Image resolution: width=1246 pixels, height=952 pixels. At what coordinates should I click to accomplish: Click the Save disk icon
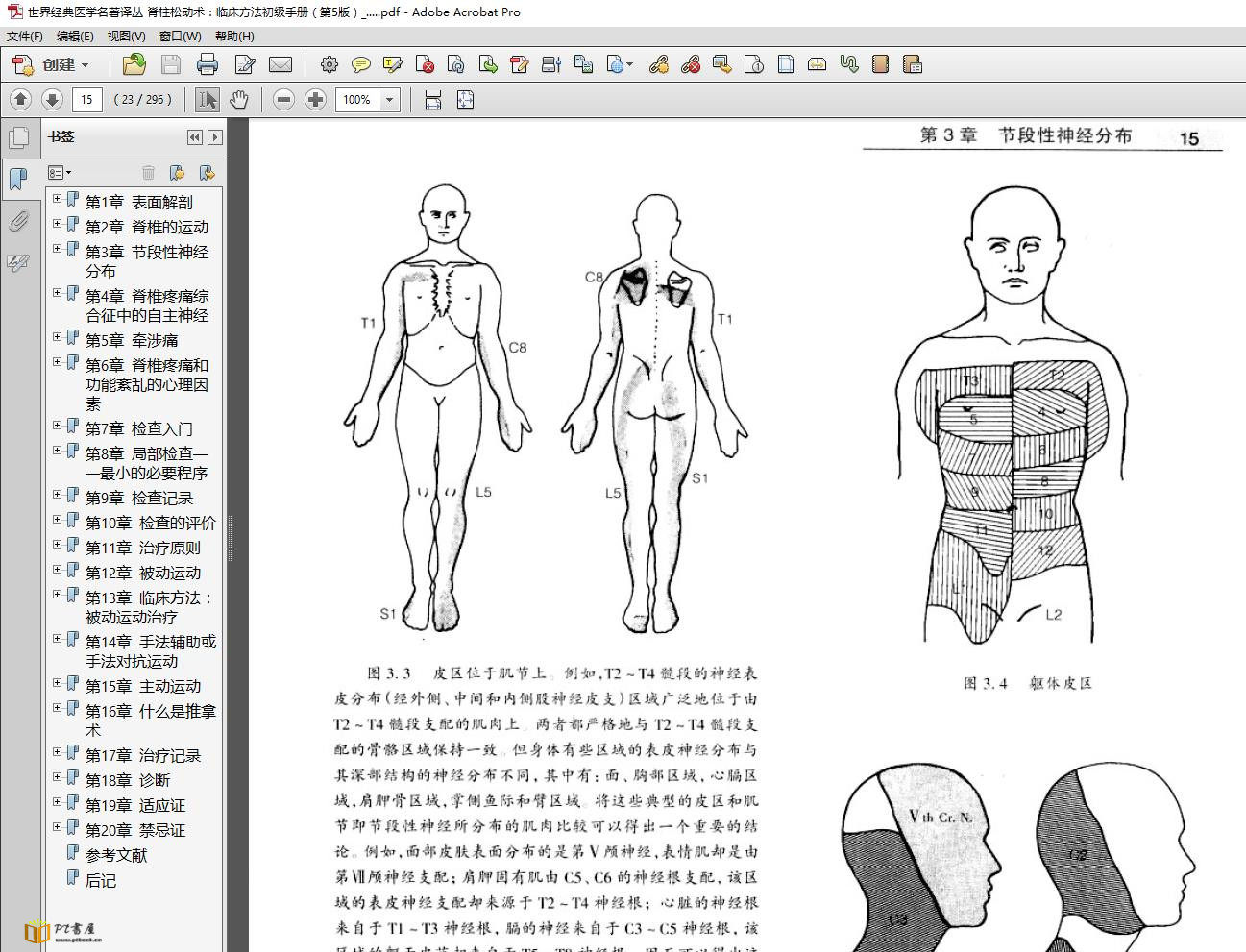[x=171, y=65]
